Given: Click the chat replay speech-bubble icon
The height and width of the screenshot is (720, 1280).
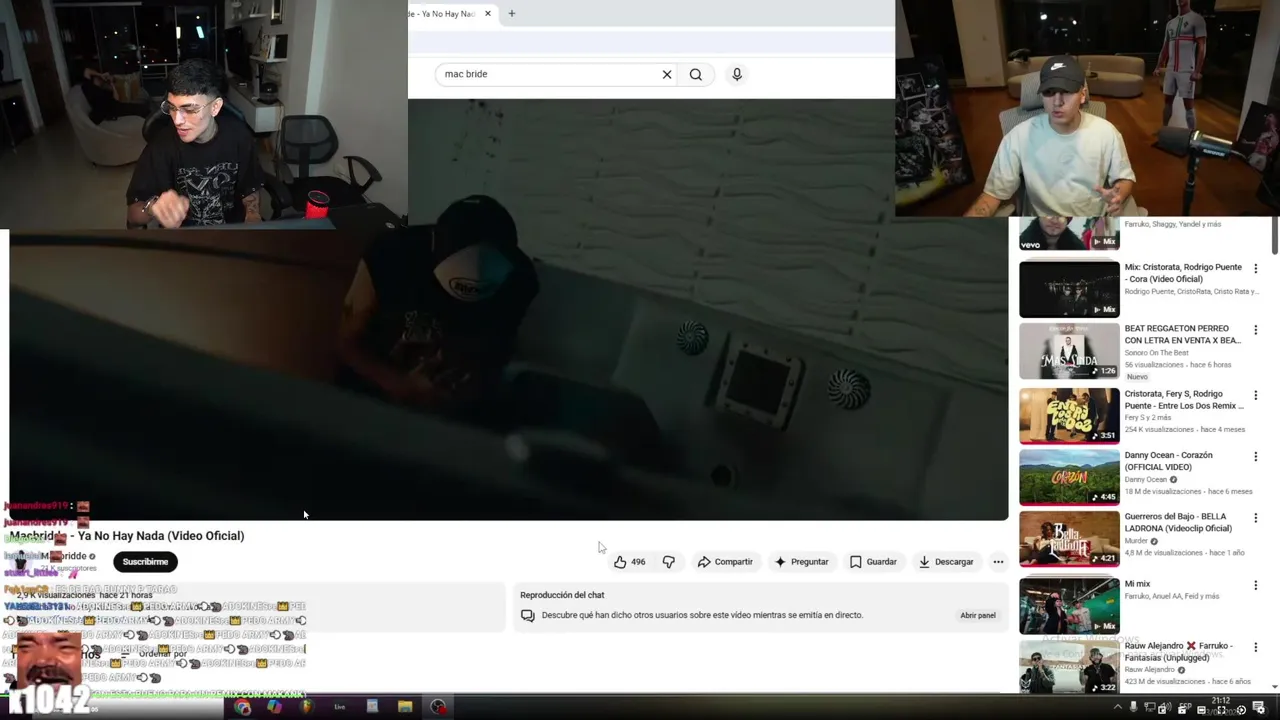Looking at the screenshot, I should (528, 616).
